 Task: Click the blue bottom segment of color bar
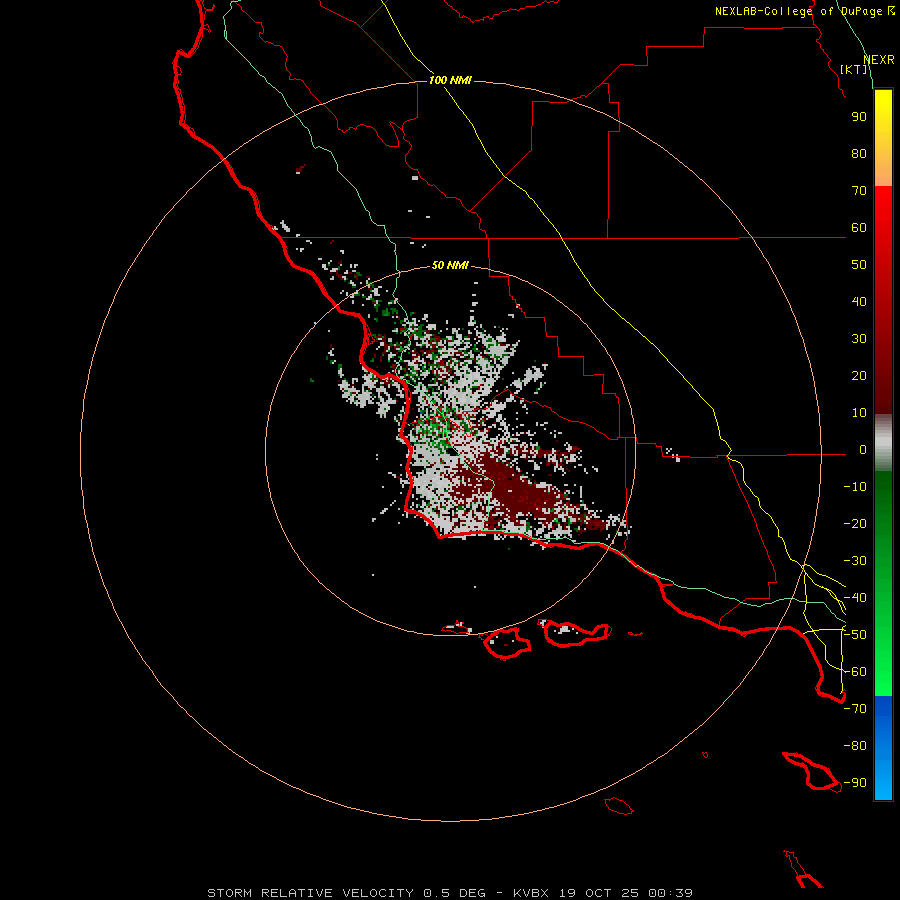point(883,748)
